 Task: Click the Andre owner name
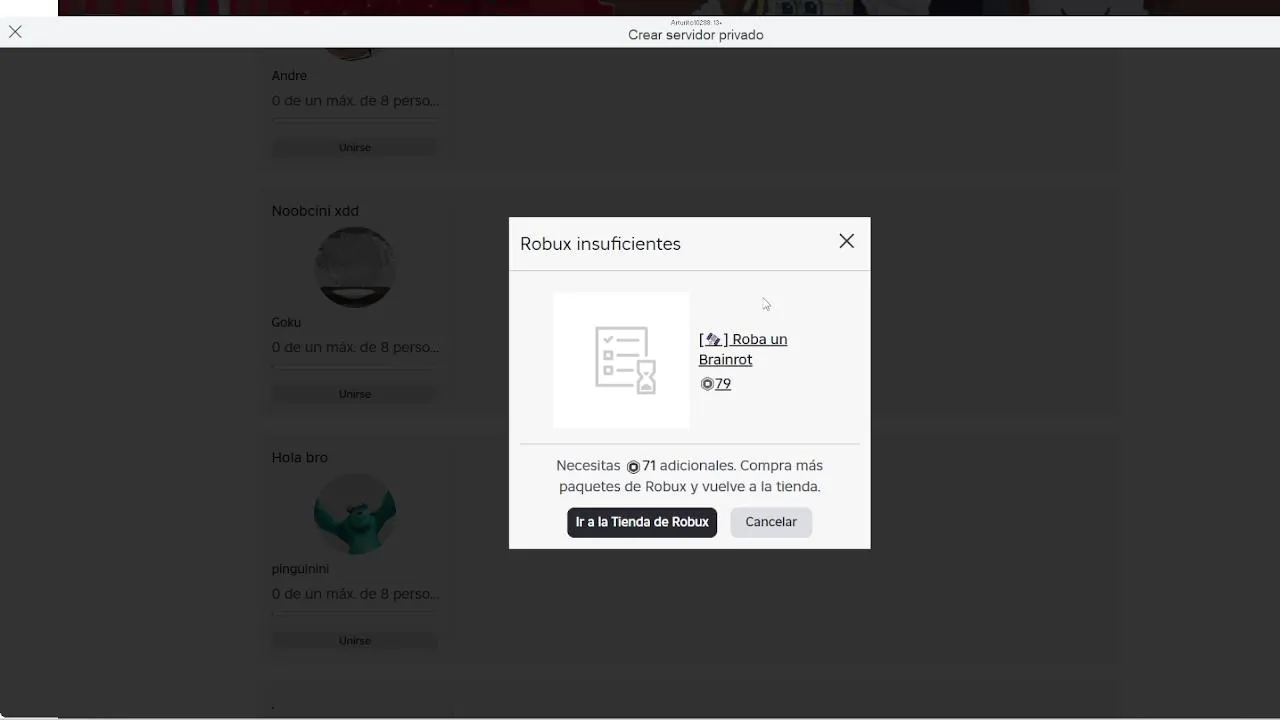pos(289,76)
